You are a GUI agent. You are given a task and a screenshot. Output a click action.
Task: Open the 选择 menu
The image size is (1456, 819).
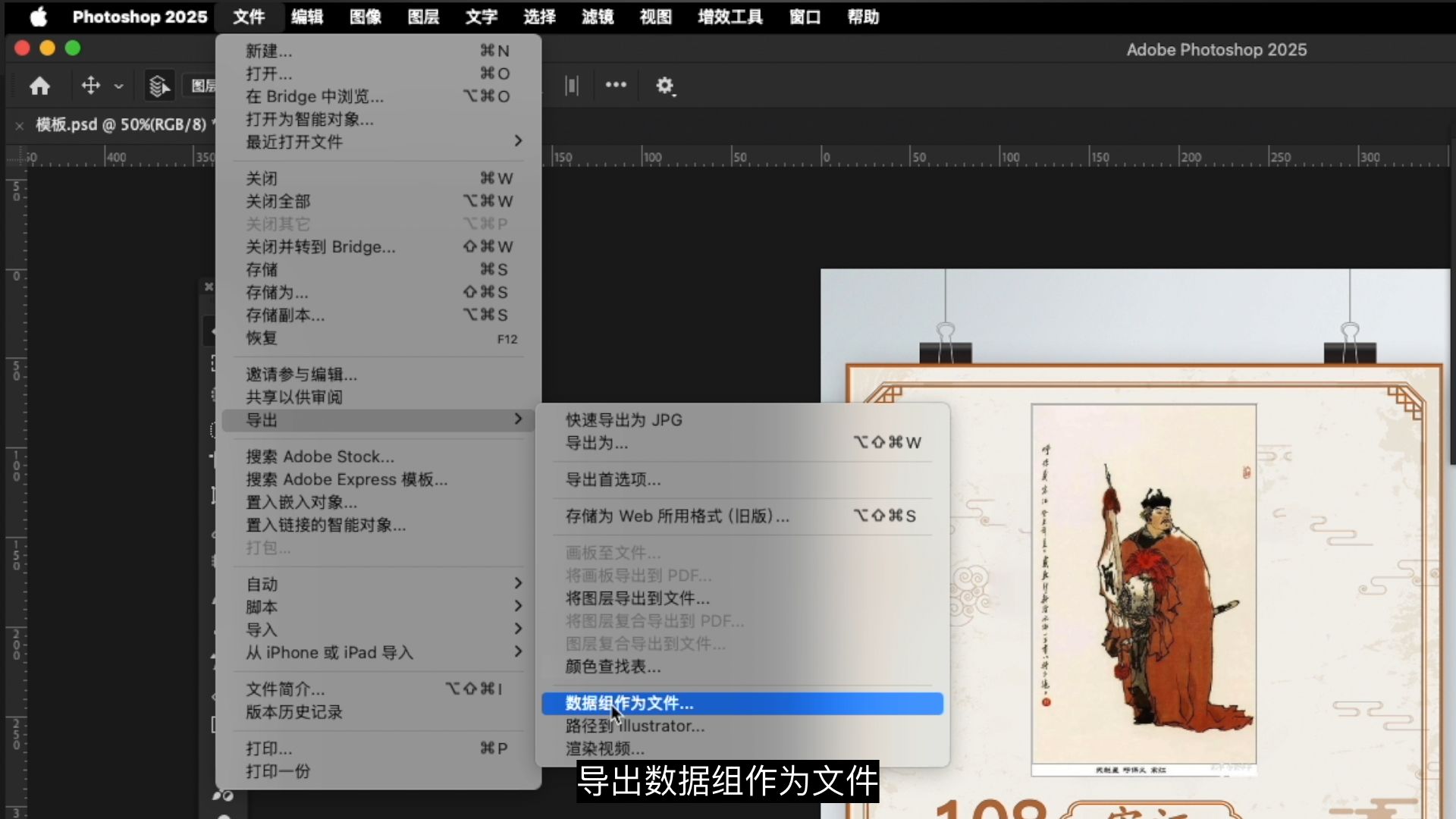click(x=540, y=17)
